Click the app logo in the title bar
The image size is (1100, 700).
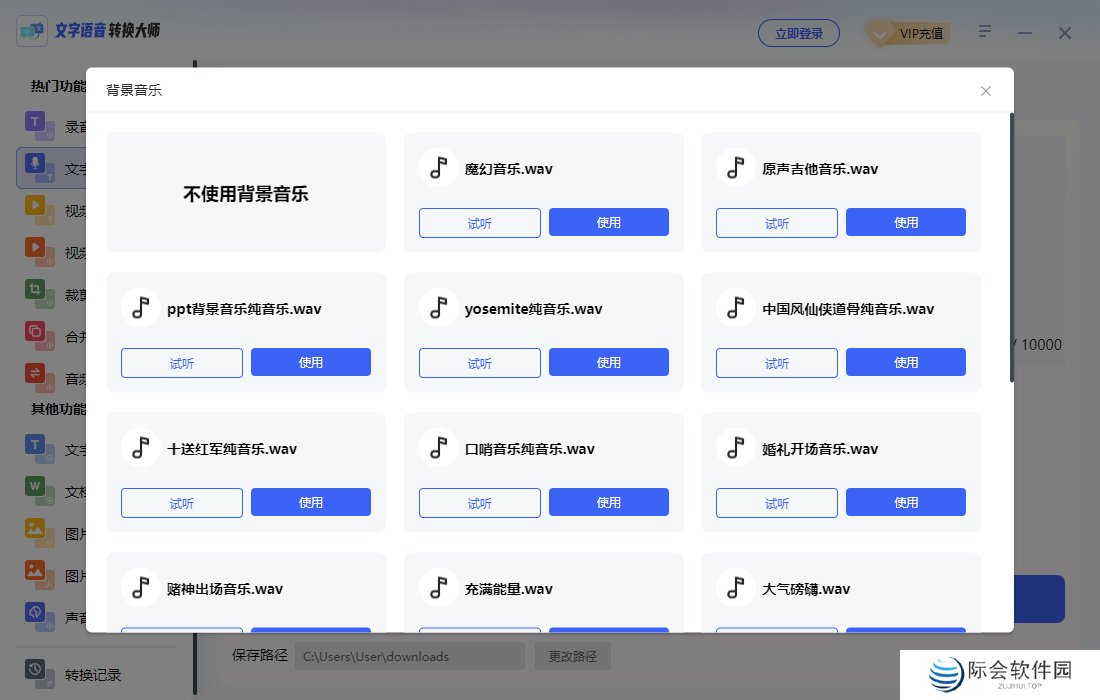coord(32,30)
